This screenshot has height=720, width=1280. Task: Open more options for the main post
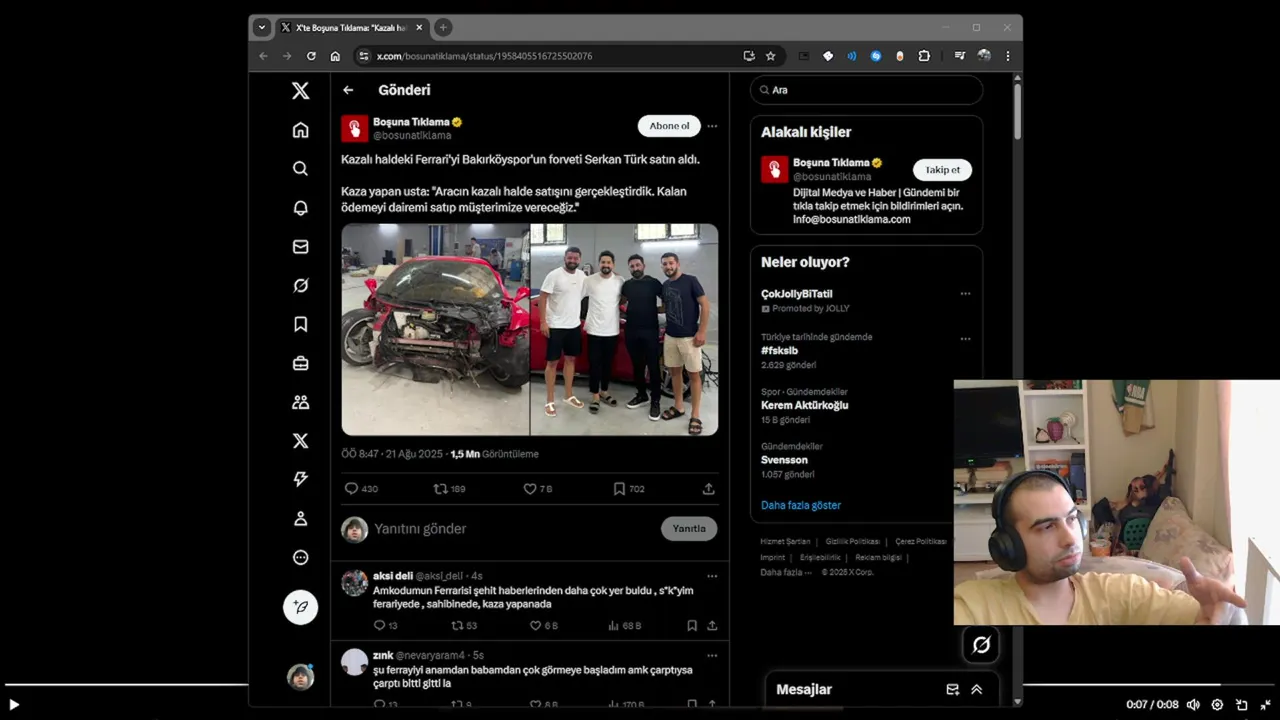[x=712, y=126]
